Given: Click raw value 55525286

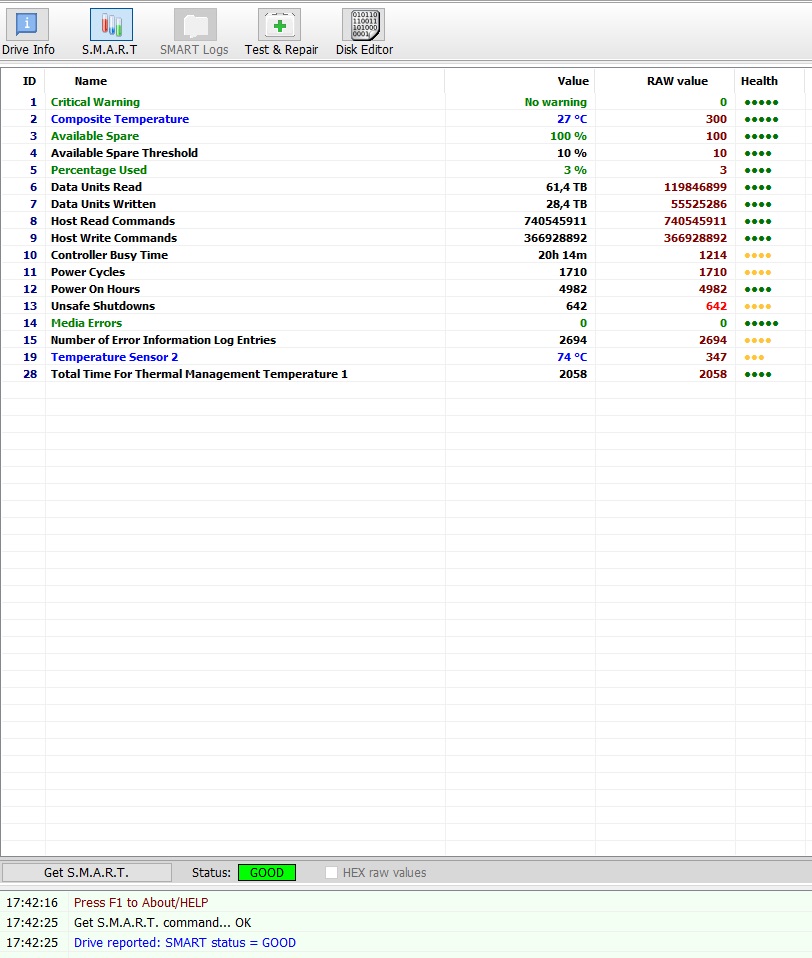Looking at the screenshot, I should click(698, 204).
